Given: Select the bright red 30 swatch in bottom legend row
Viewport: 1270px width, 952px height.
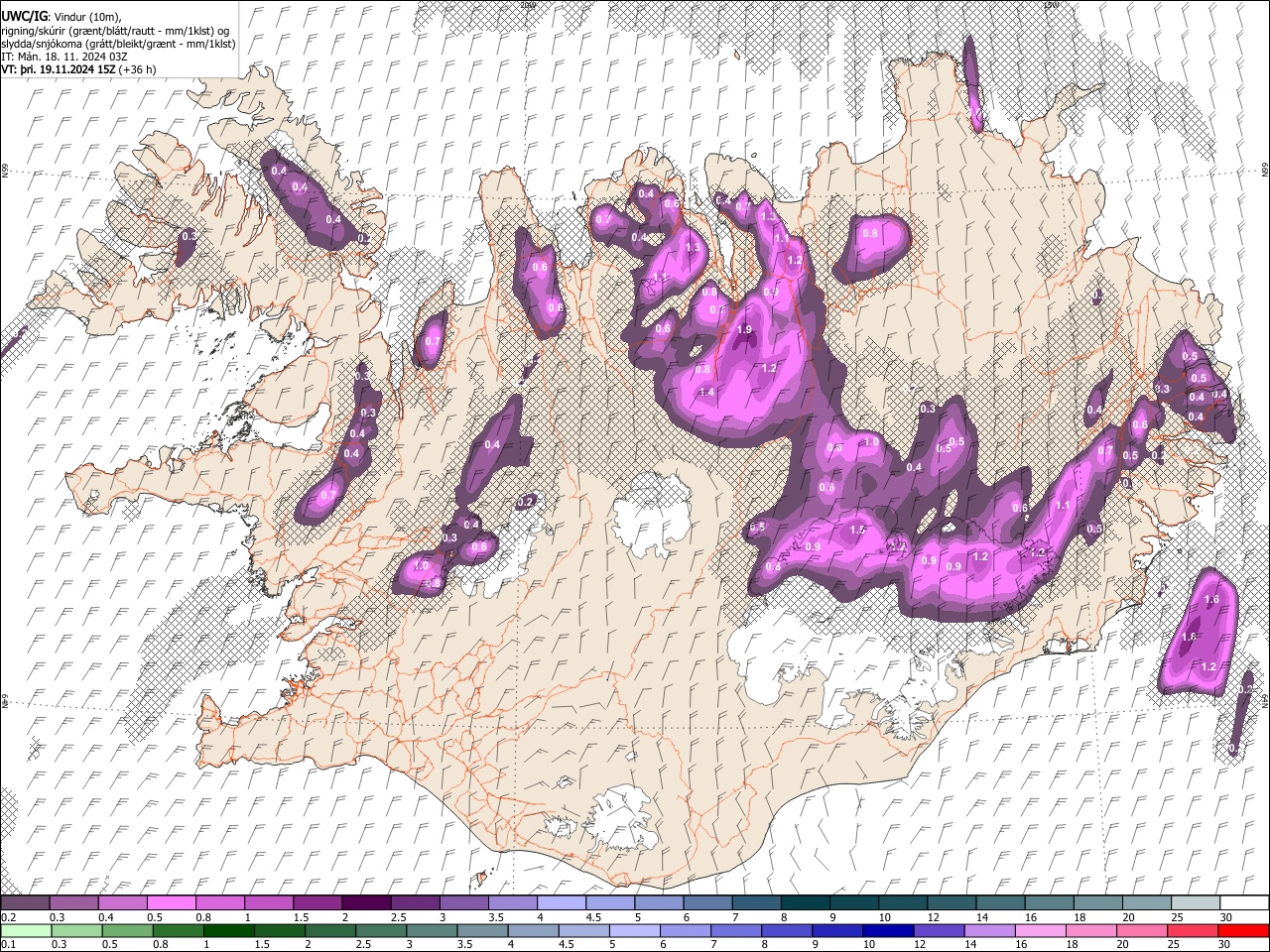Looking at the screenshot, I should (x=1244, y=930).
